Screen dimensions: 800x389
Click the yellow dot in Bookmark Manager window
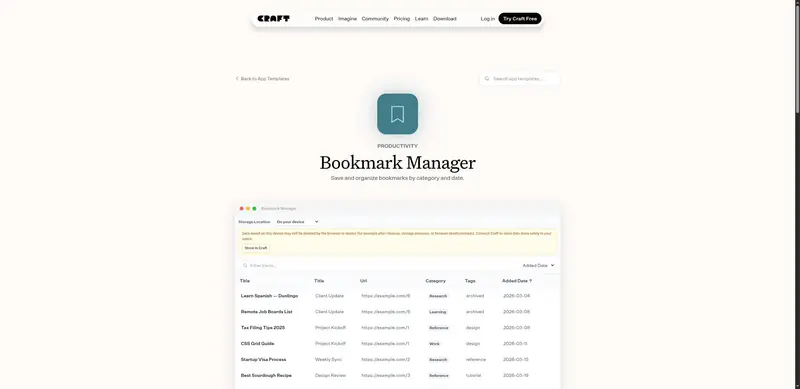point(248,208)
